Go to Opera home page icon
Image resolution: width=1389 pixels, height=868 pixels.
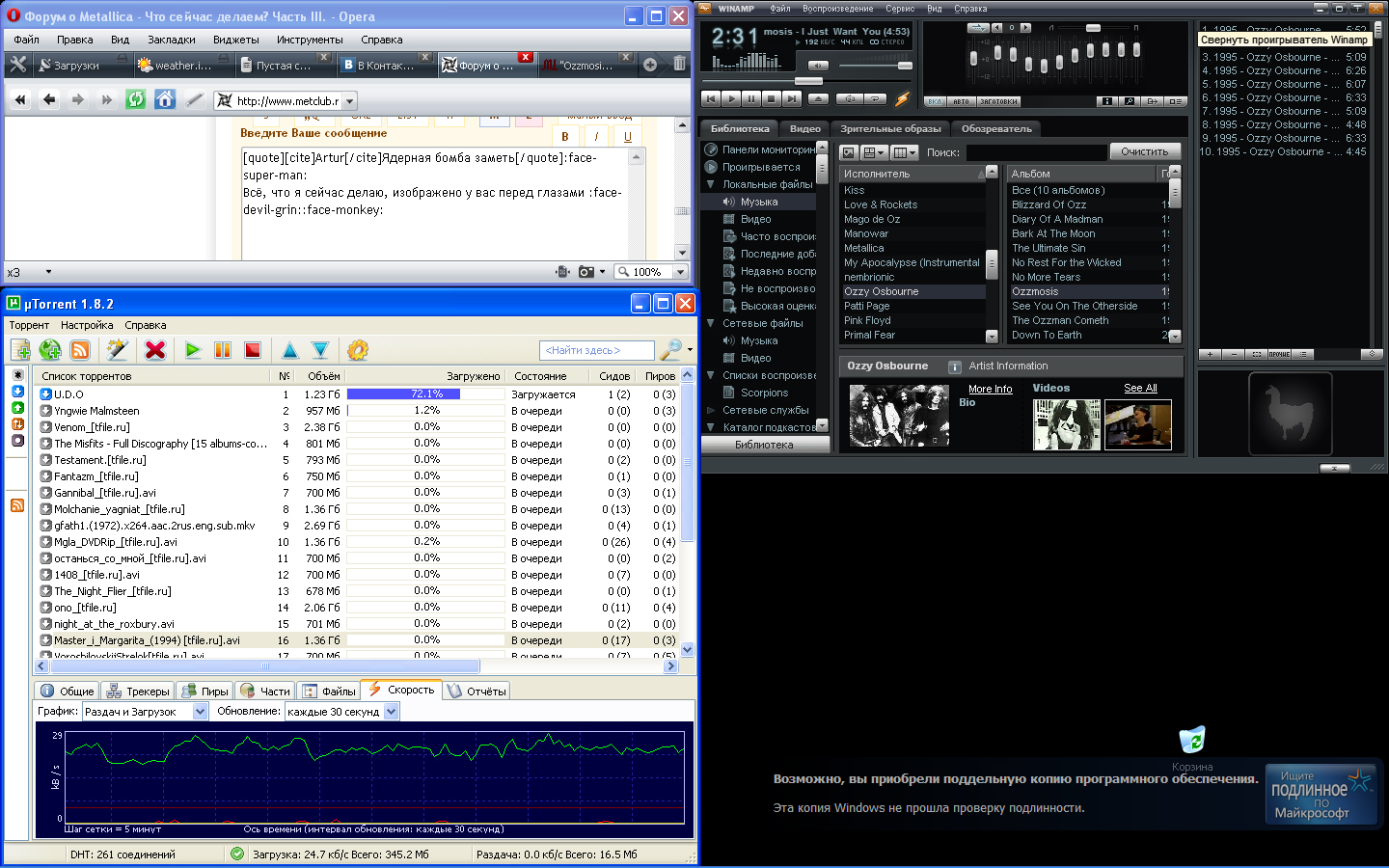click(165, 99)
